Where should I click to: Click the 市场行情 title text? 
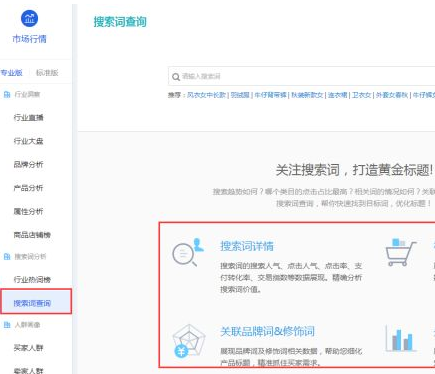tap(29, 39)
